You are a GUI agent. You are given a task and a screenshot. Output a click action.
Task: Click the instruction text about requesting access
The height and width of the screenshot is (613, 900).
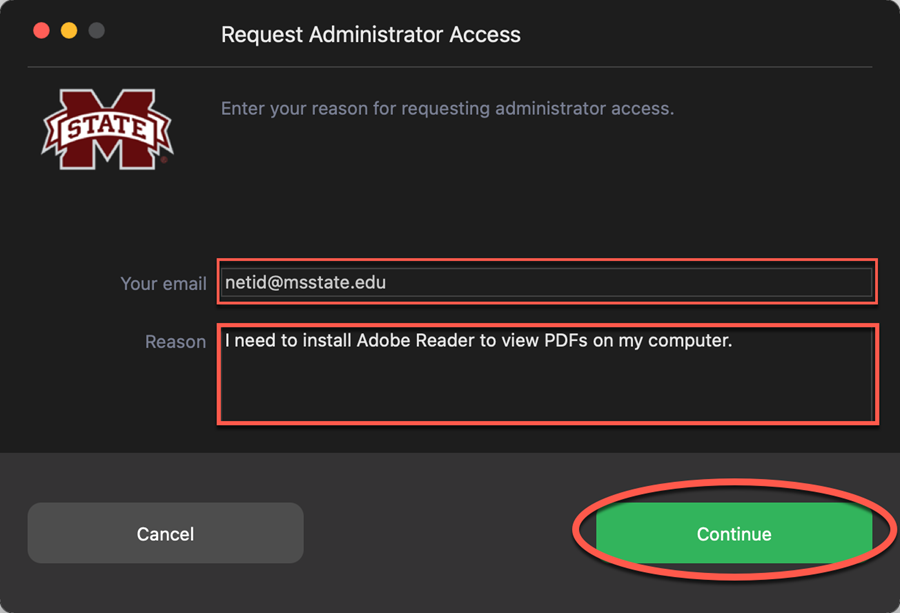[x=448, y=108]
